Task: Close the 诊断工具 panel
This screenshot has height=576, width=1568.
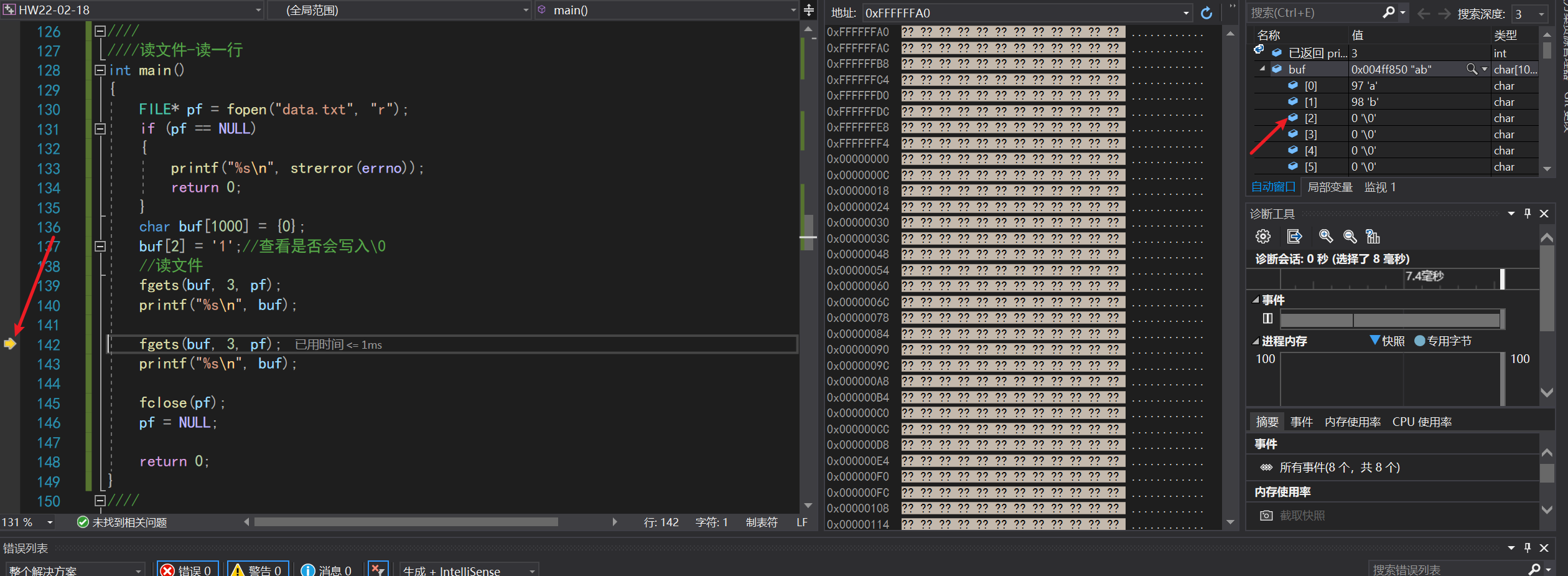Action: (x=1544, y=214)
